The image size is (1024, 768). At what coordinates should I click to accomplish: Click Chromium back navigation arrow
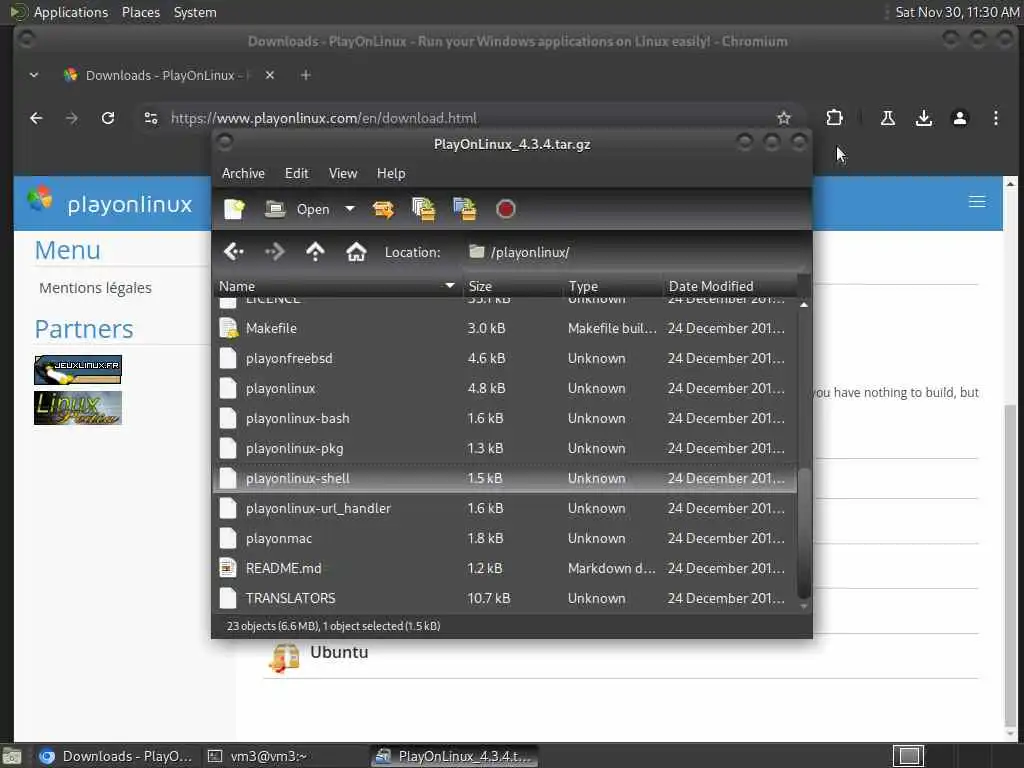coord(37,118)
